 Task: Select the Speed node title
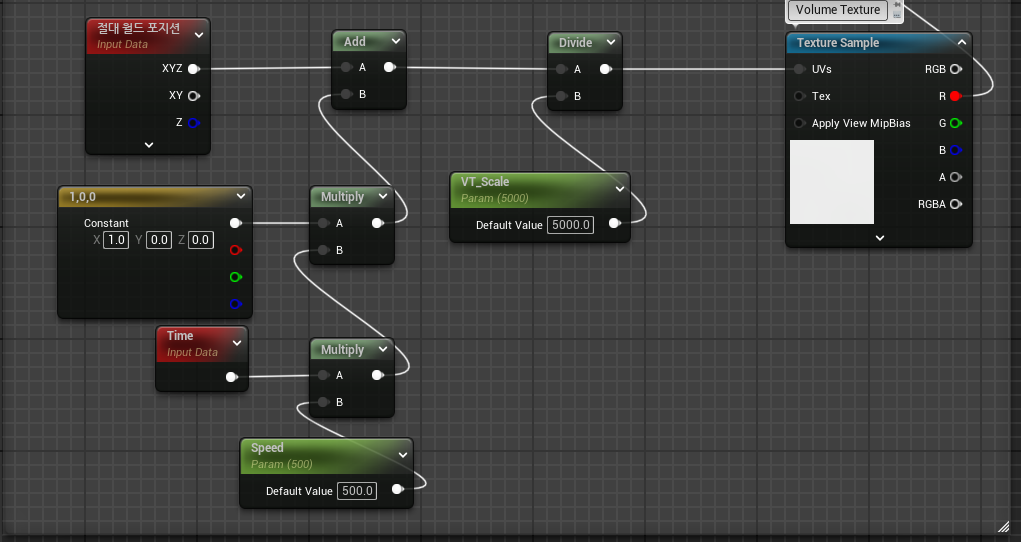coord(267,448)
